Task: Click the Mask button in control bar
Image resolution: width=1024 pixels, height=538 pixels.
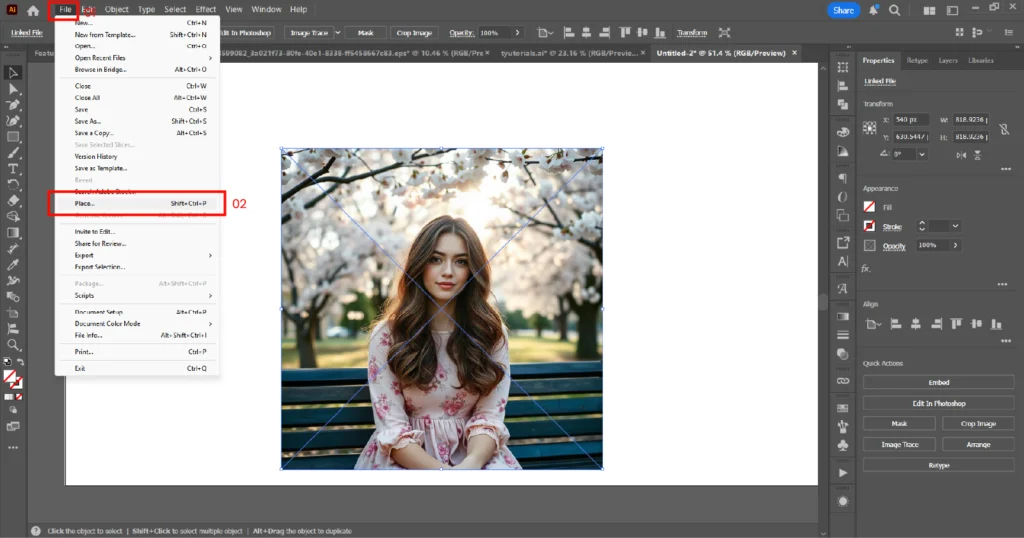Action: click(x=366, y=33)
